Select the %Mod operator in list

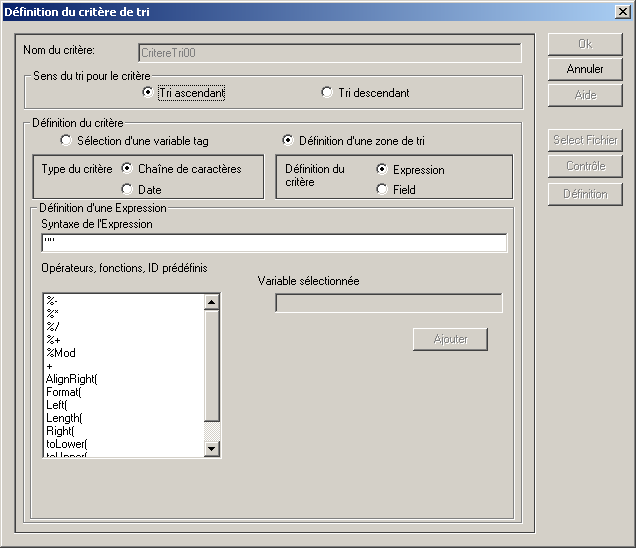[x=61, y=353]
